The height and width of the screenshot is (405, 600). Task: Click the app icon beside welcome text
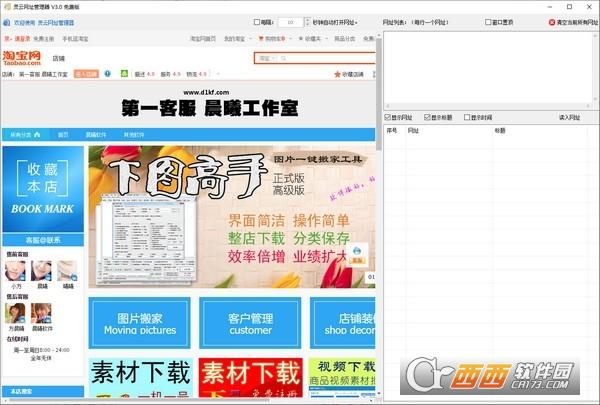pos(7,23)
